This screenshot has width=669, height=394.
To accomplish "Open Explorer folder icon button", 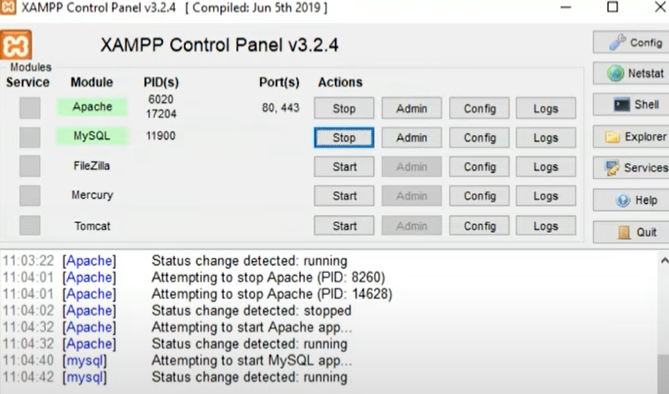I will click(631, 137).
